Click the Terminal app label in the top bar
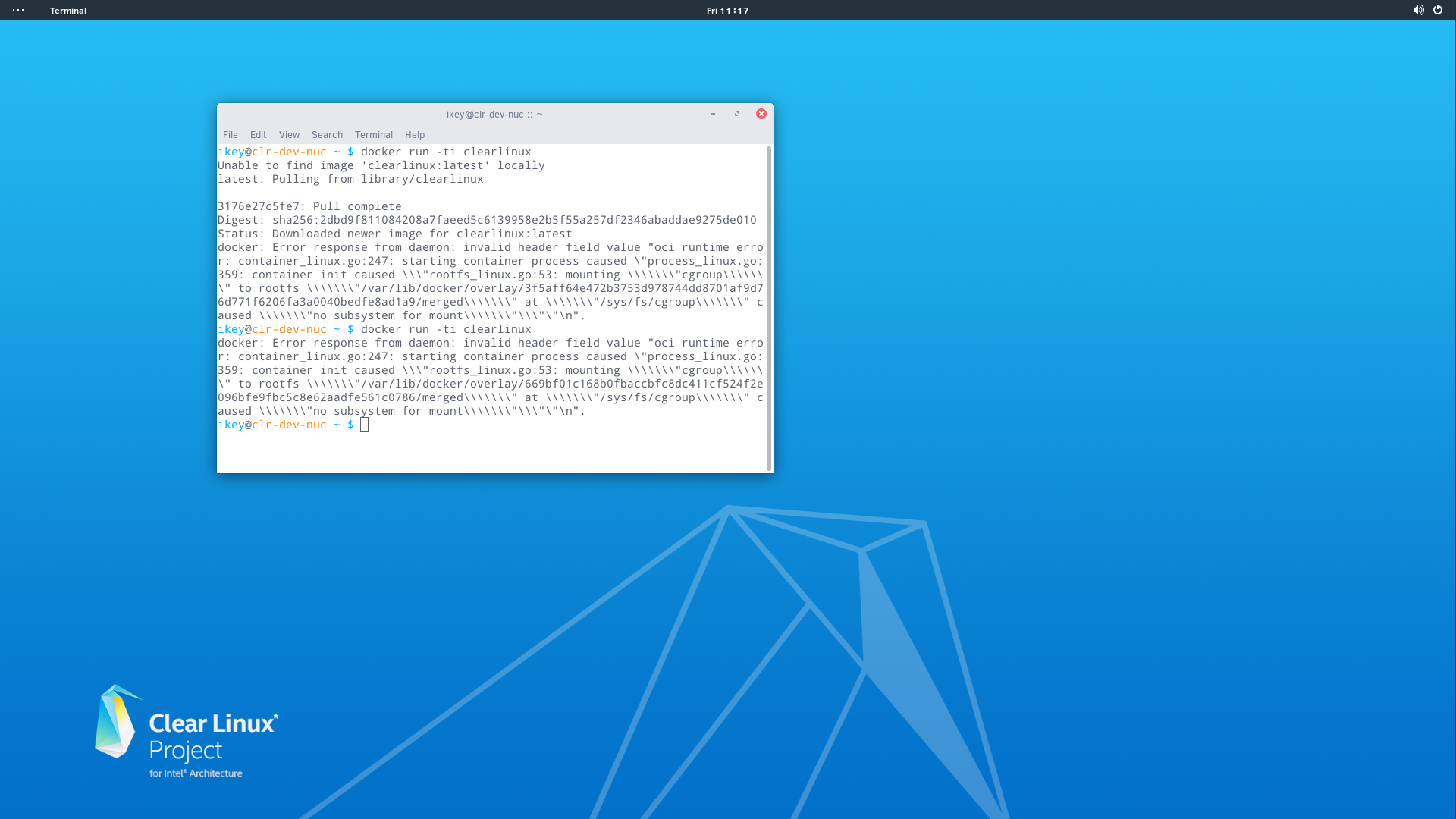The image size is (1456, 819). (68, 11)
